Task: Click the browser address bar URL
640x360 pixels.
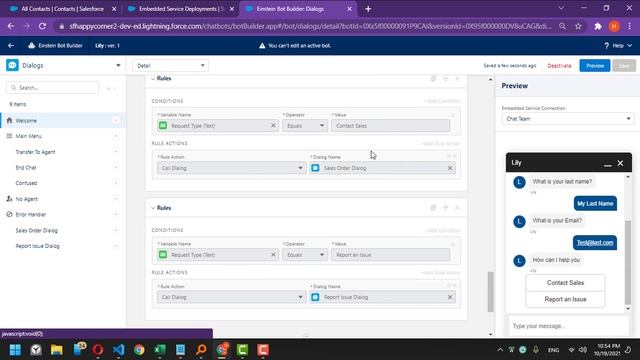Action: [310, 26]
